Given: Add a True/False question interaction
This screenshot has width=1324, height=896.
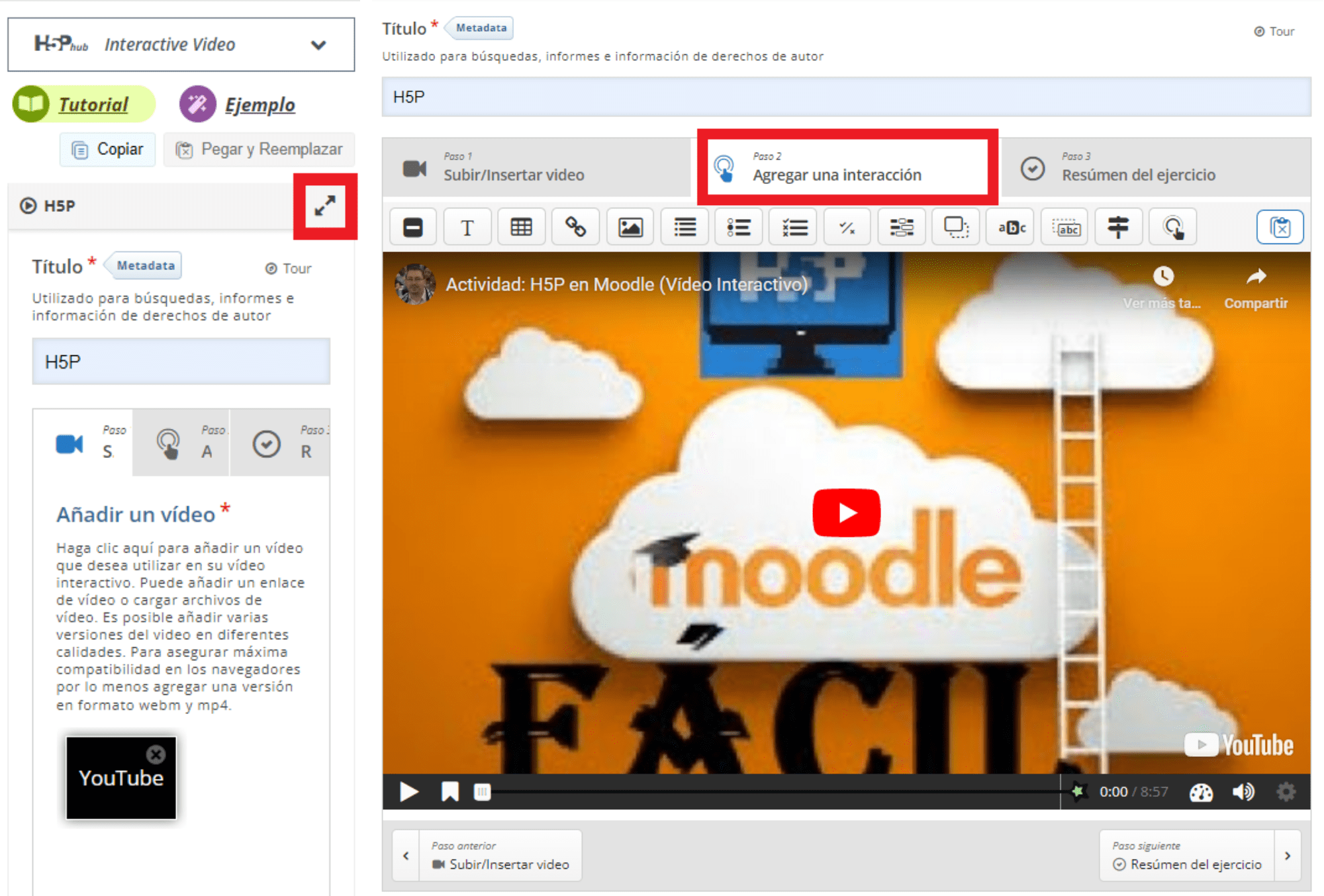Looking at the screenshot, I should [847, 228].
